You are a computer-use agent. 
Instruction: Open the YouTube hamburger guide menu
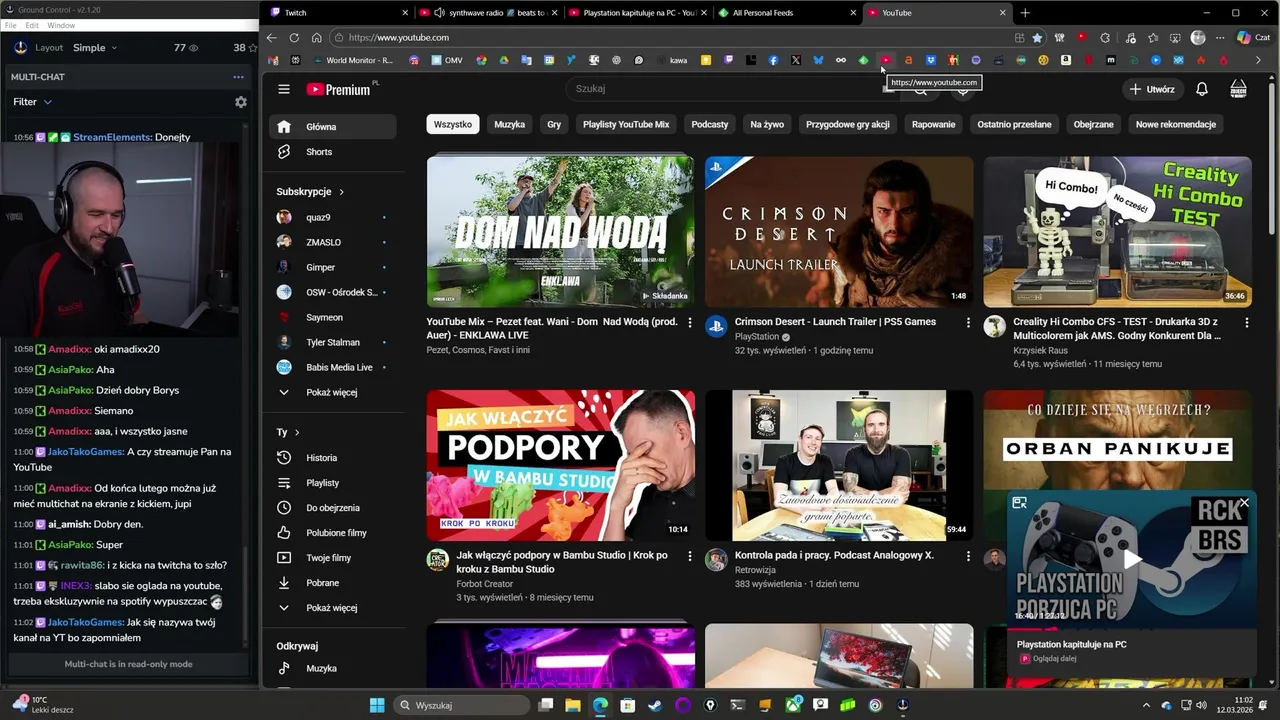[x=284, y=89]
